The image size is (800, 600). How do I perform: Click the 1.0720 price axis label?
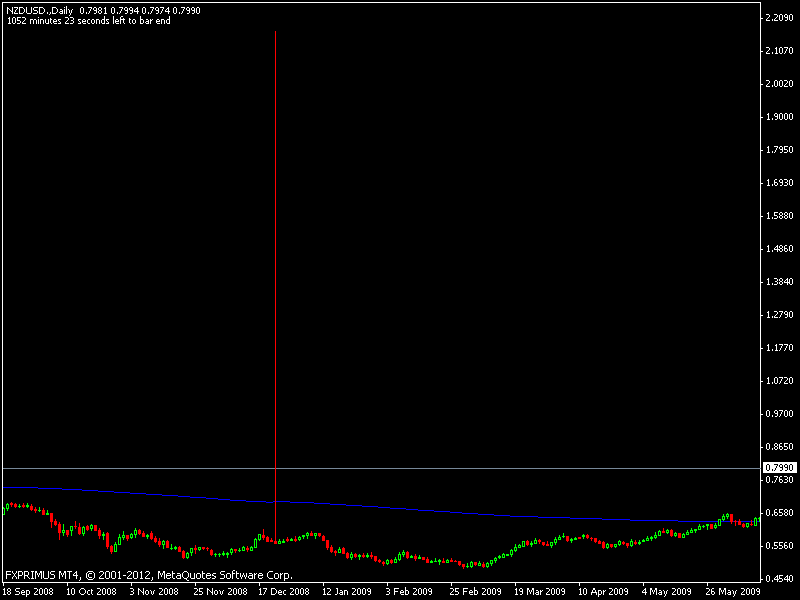778,381
